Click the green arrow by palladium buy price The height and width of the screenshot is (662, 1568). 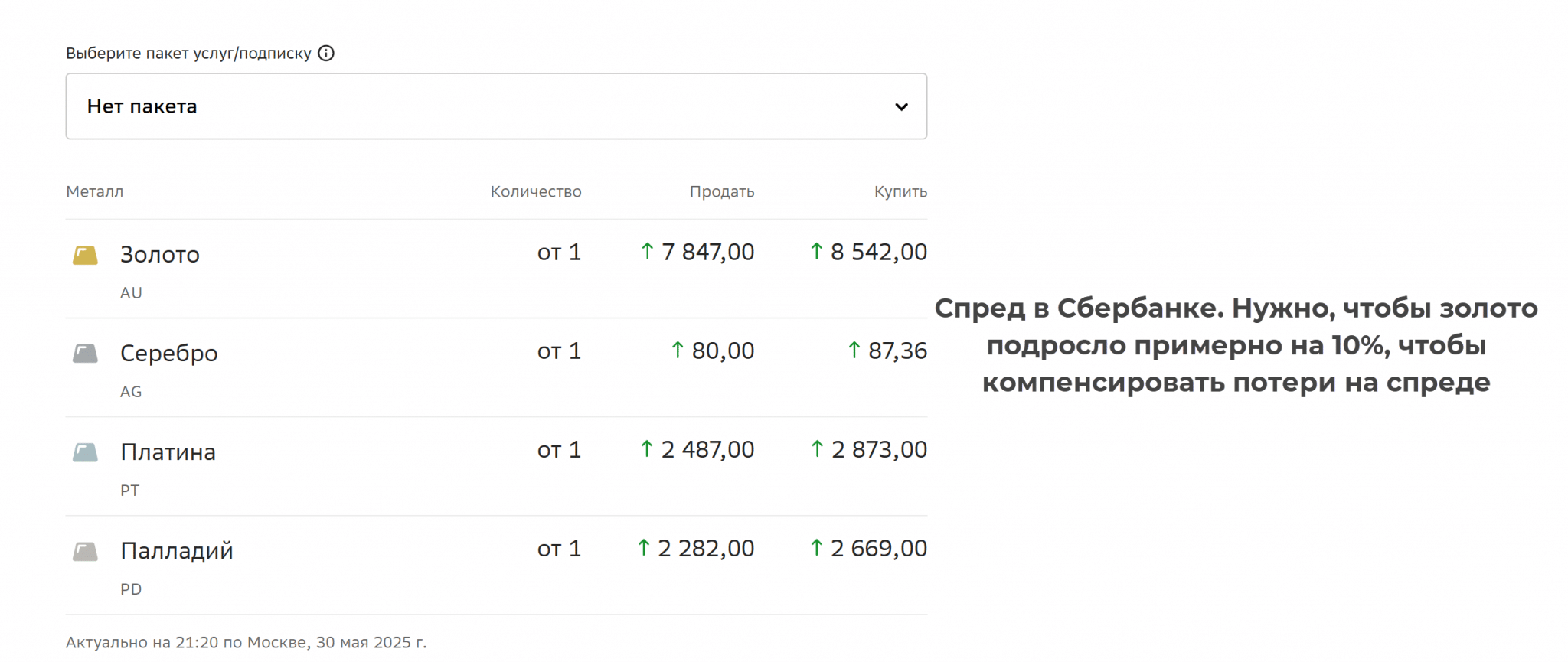click(816, 548)
